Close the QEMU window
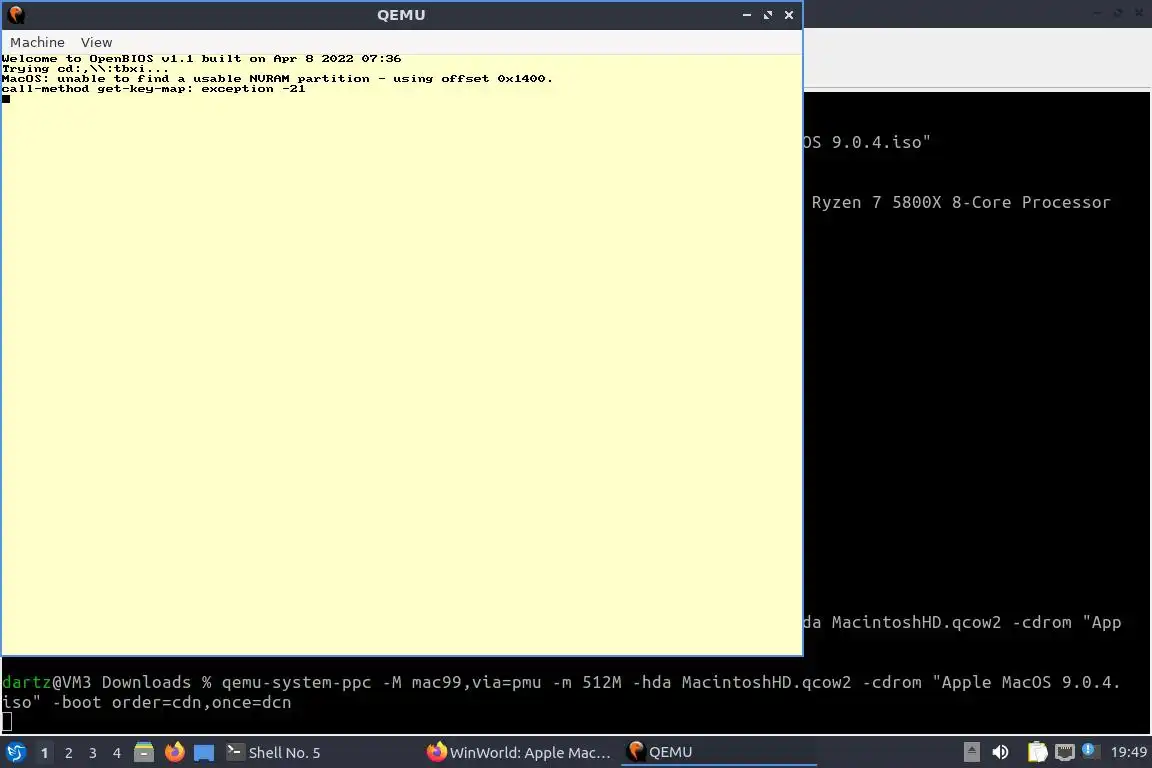This screenshot has height=768, width=1152. coord(789,15)
